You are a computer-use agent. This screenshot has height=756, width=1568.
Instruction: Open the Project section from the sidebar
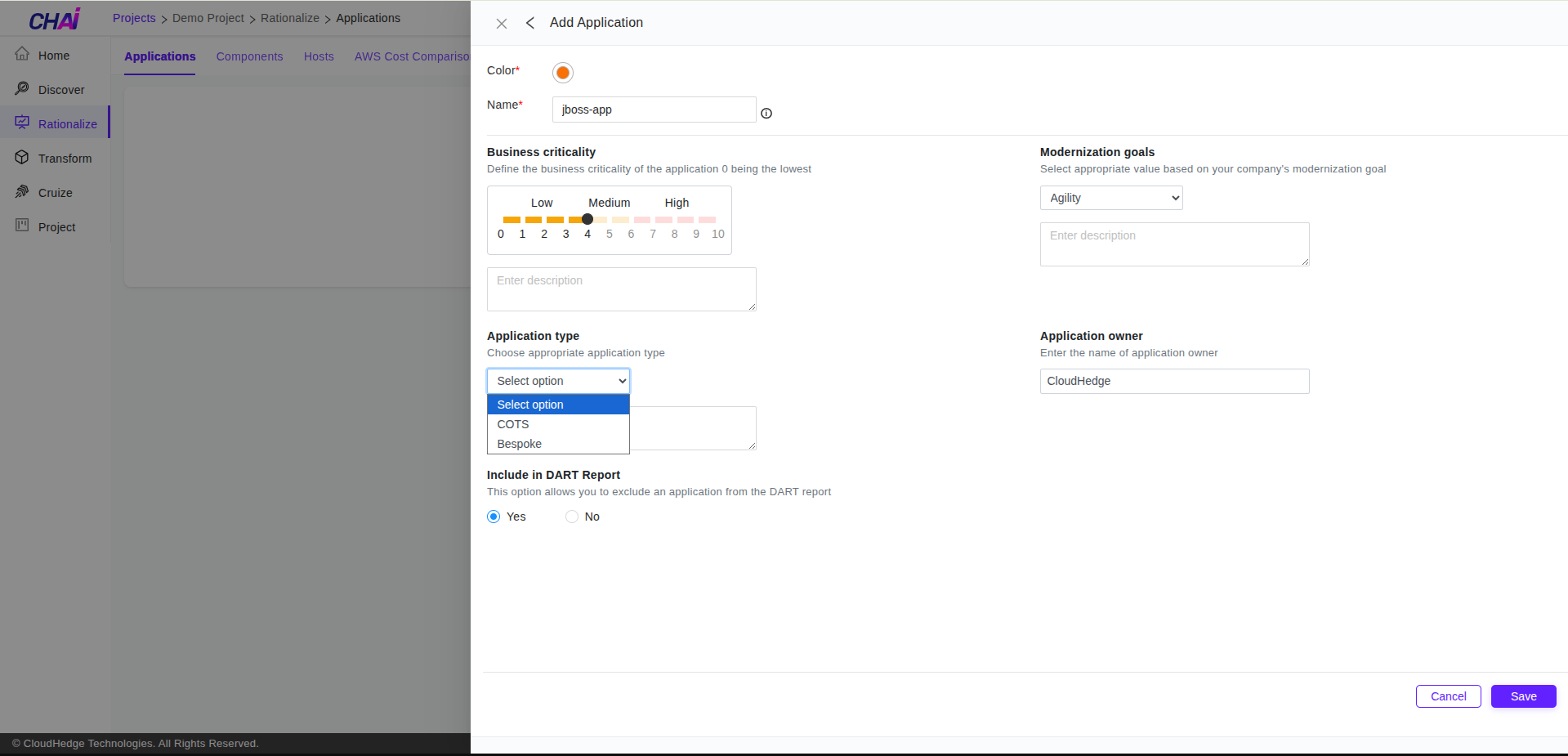tap(22, 226)
